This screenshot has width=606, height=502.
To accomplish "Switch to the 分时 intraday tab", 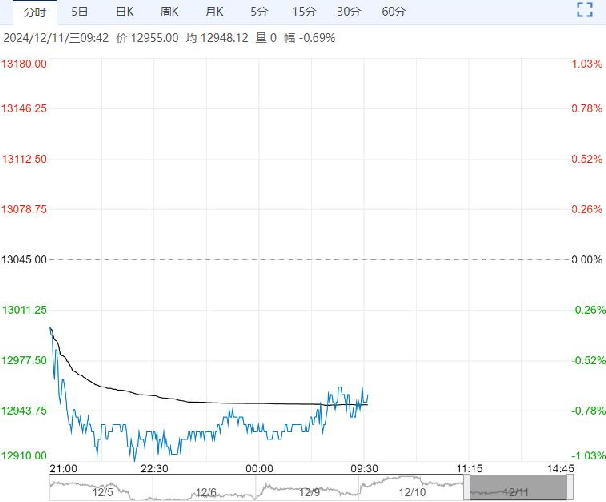I will click(22, 13).
